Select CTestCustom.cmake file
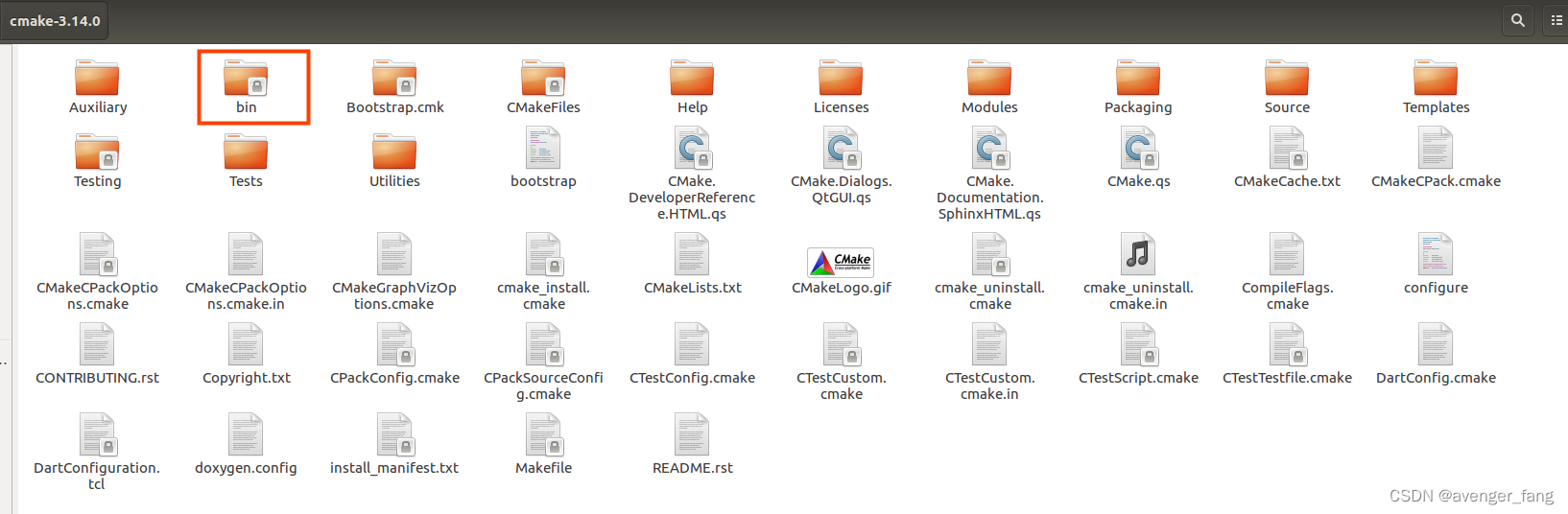The height and width of the screenshot is (514, 1568). [x=841, y=362]
